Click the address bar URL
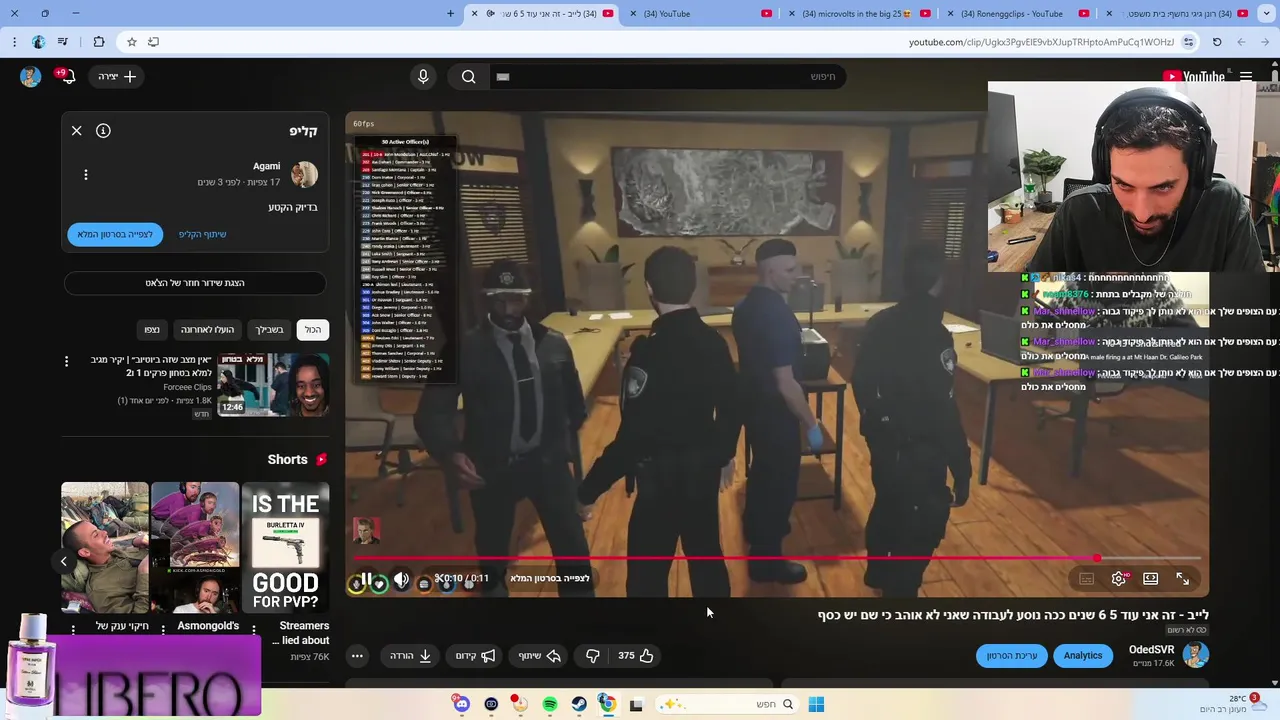1280x720 pixels. [1041, 42]
